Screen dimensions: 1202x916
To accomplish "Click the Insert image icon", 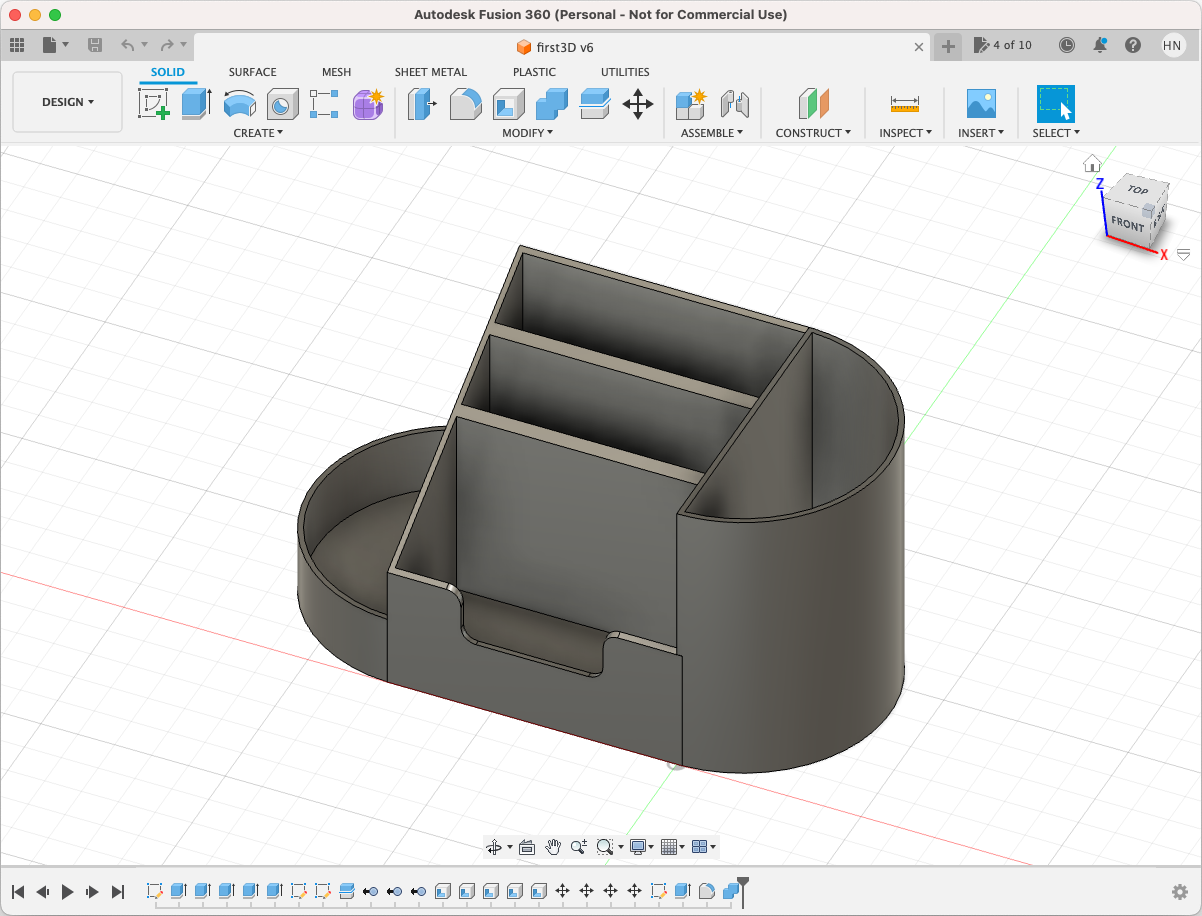I will pyautogui.click(x=981, y=104).
